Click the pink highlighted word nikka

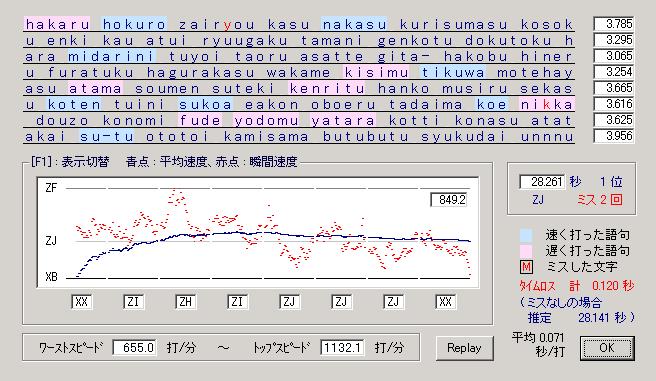point(547,105)
